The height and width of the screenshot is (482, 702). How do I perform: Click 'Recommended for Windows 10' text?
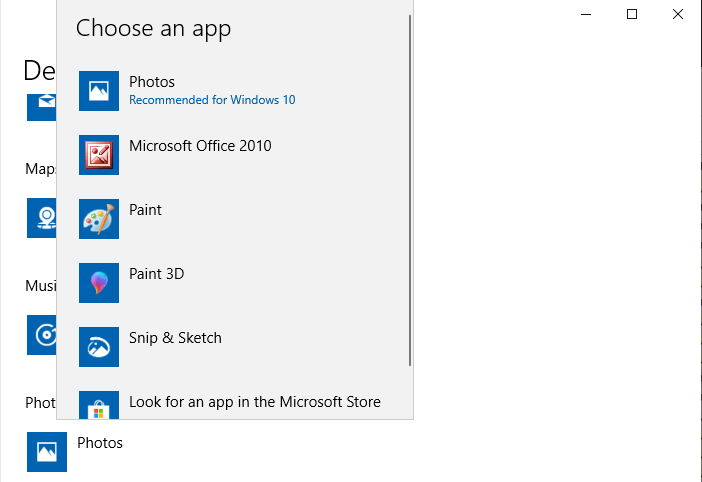click(212, 100)
